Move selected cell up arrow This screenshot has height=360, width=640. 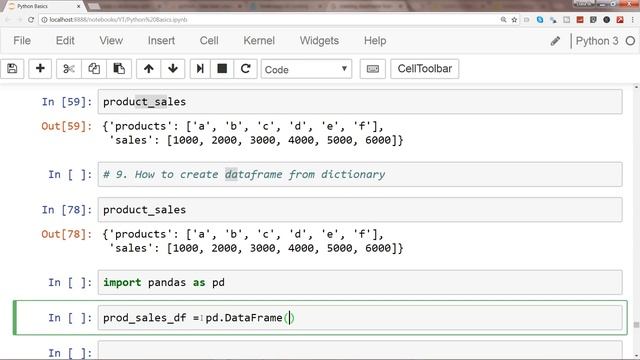[149, 69]
